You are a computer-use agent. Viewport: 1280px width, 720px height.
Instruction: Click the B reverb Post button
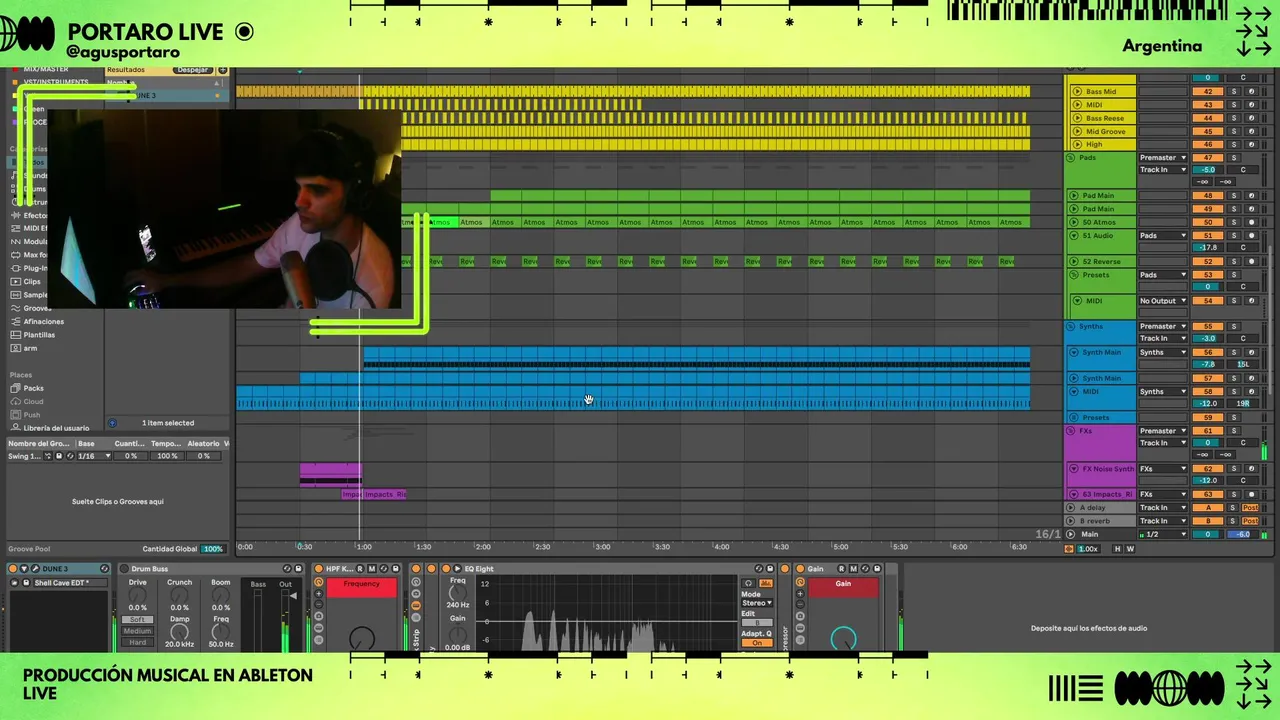pos(1250,521)
